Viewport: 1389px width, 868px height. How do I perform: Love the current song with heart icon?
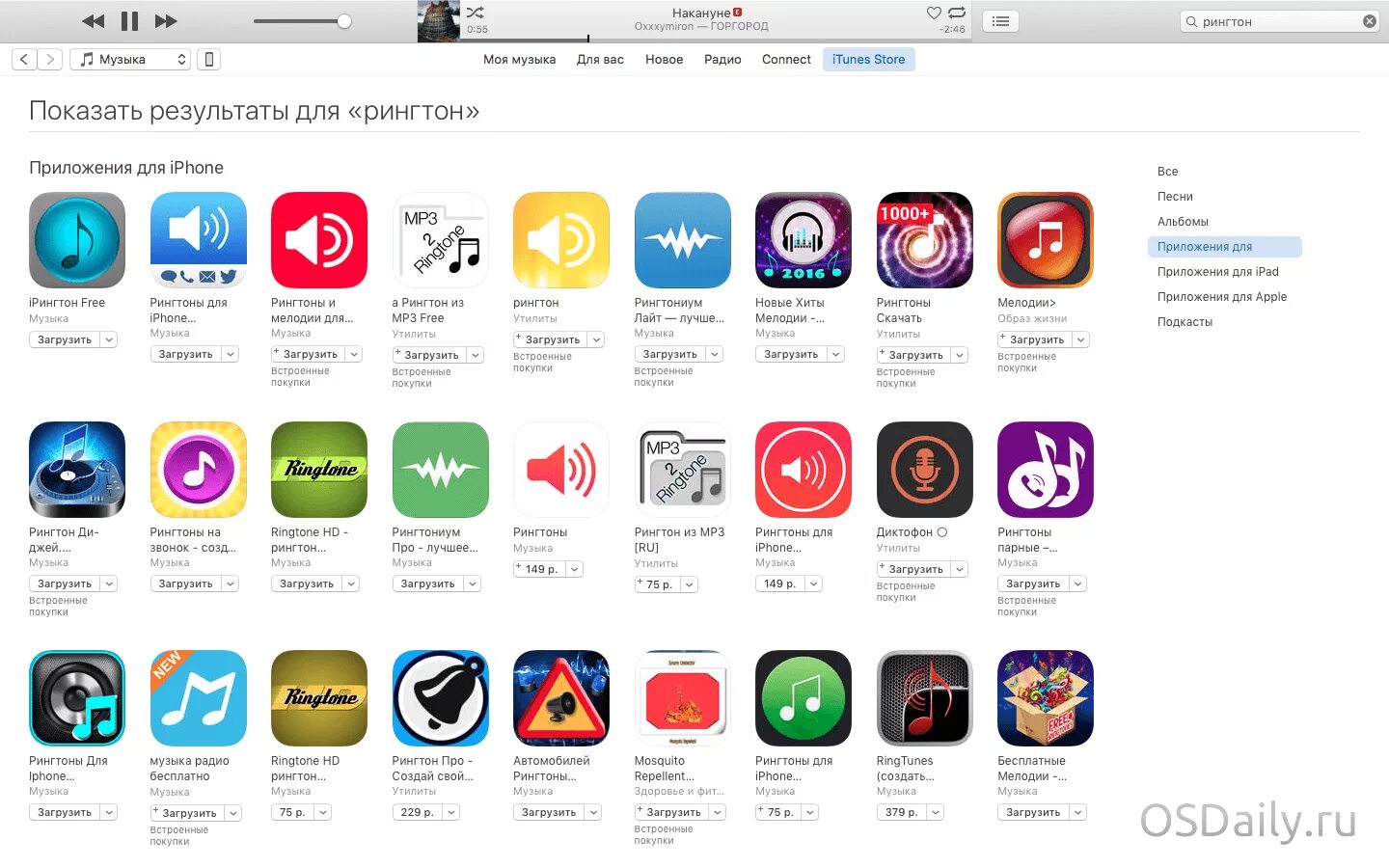point(934,13)
